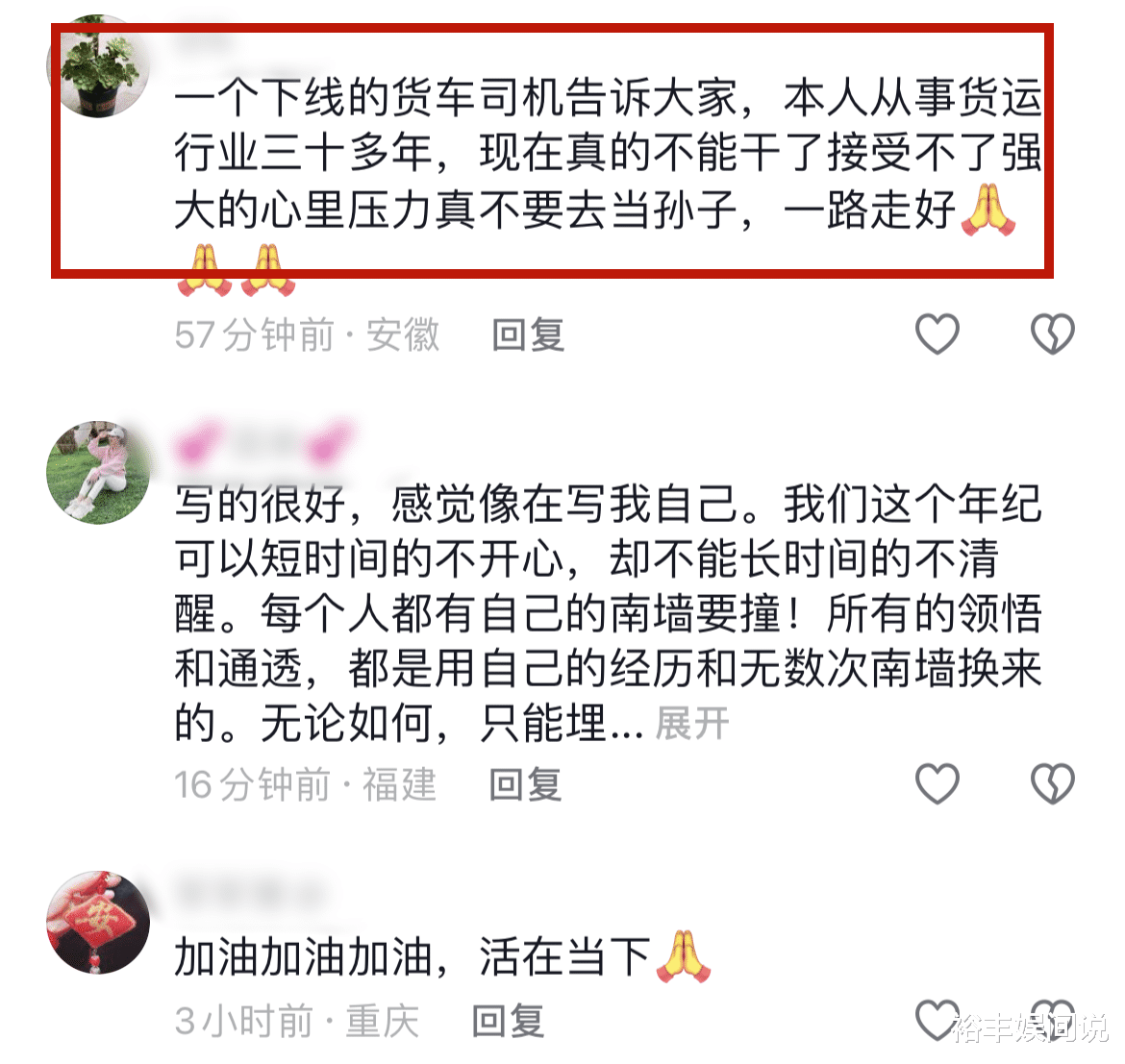Viewport: 1125px width, 1064px height.
Task: Like the truck driver's comment from 安徽
Action: click(x=937, y=334)
